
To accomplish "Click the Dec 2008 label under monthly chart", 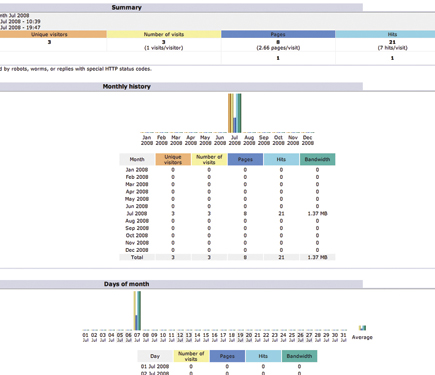I will (x=308, y=140).
